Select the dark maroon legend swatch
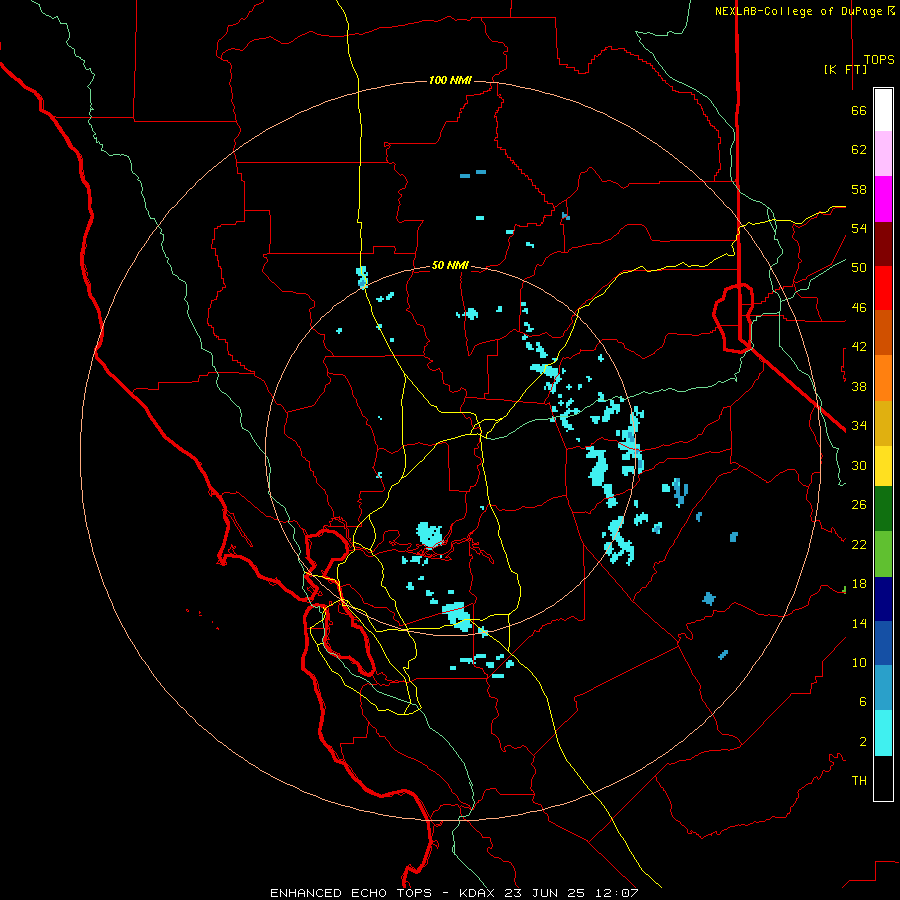 (x=883, y=243)
